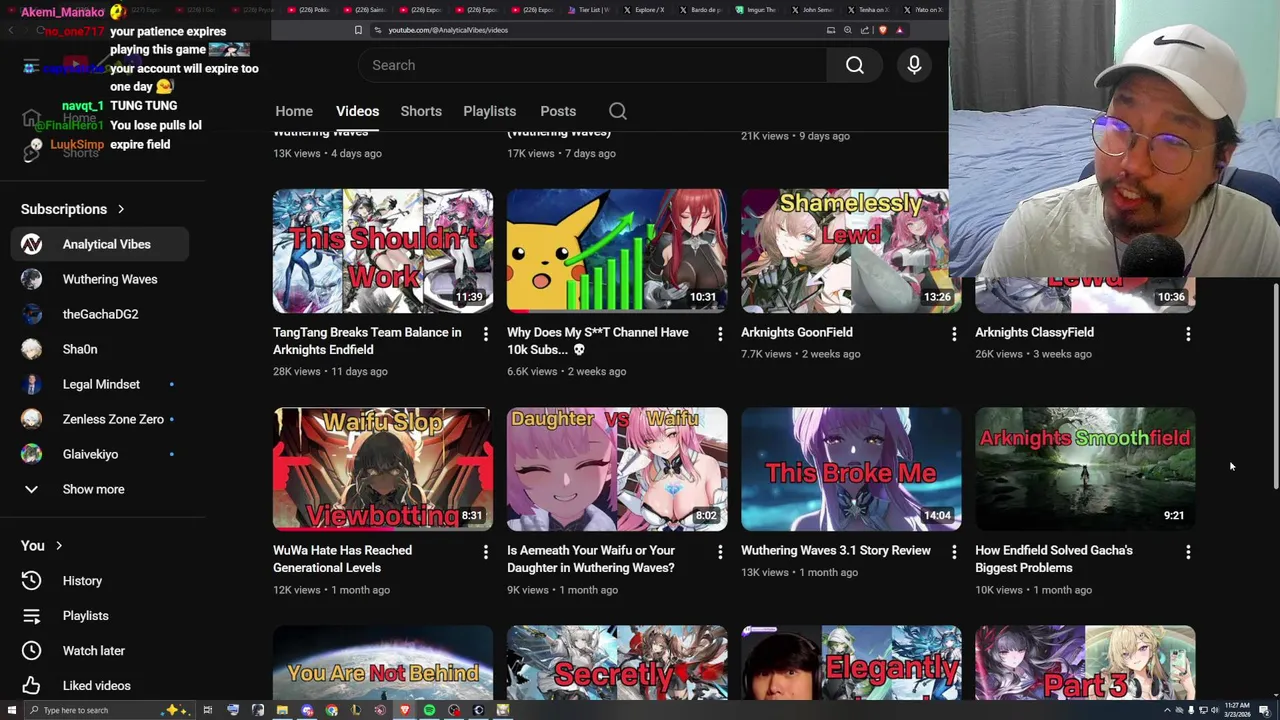1280x720 pixels.
Task: Open video title Arknights GoonField
Action: pos(797,332)
